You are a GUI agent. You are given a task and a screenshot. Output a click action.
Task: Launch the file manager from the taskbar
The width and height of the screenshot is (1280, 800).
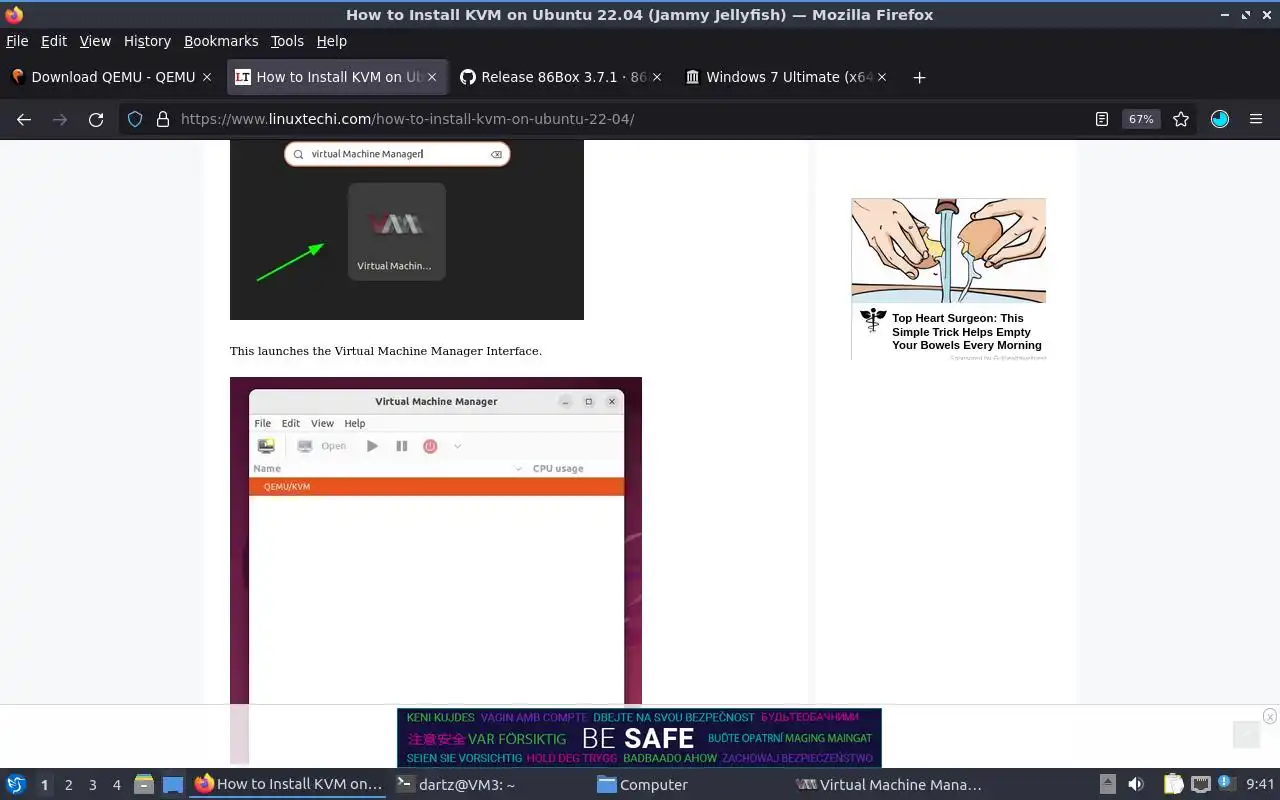144,785
